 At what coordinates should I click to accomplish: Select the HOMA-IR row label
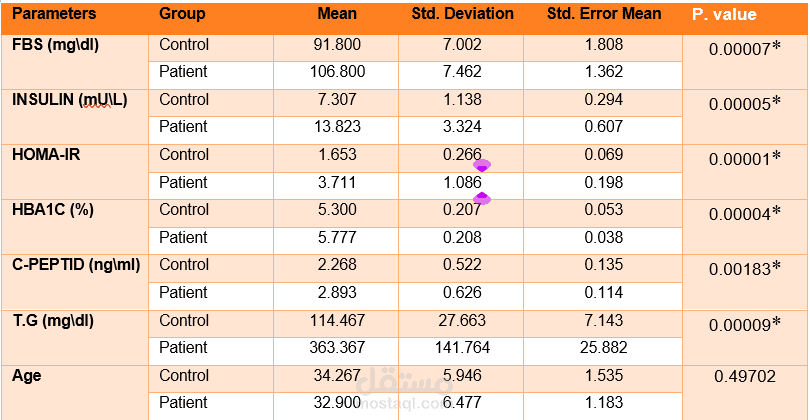tap(46, 154)
